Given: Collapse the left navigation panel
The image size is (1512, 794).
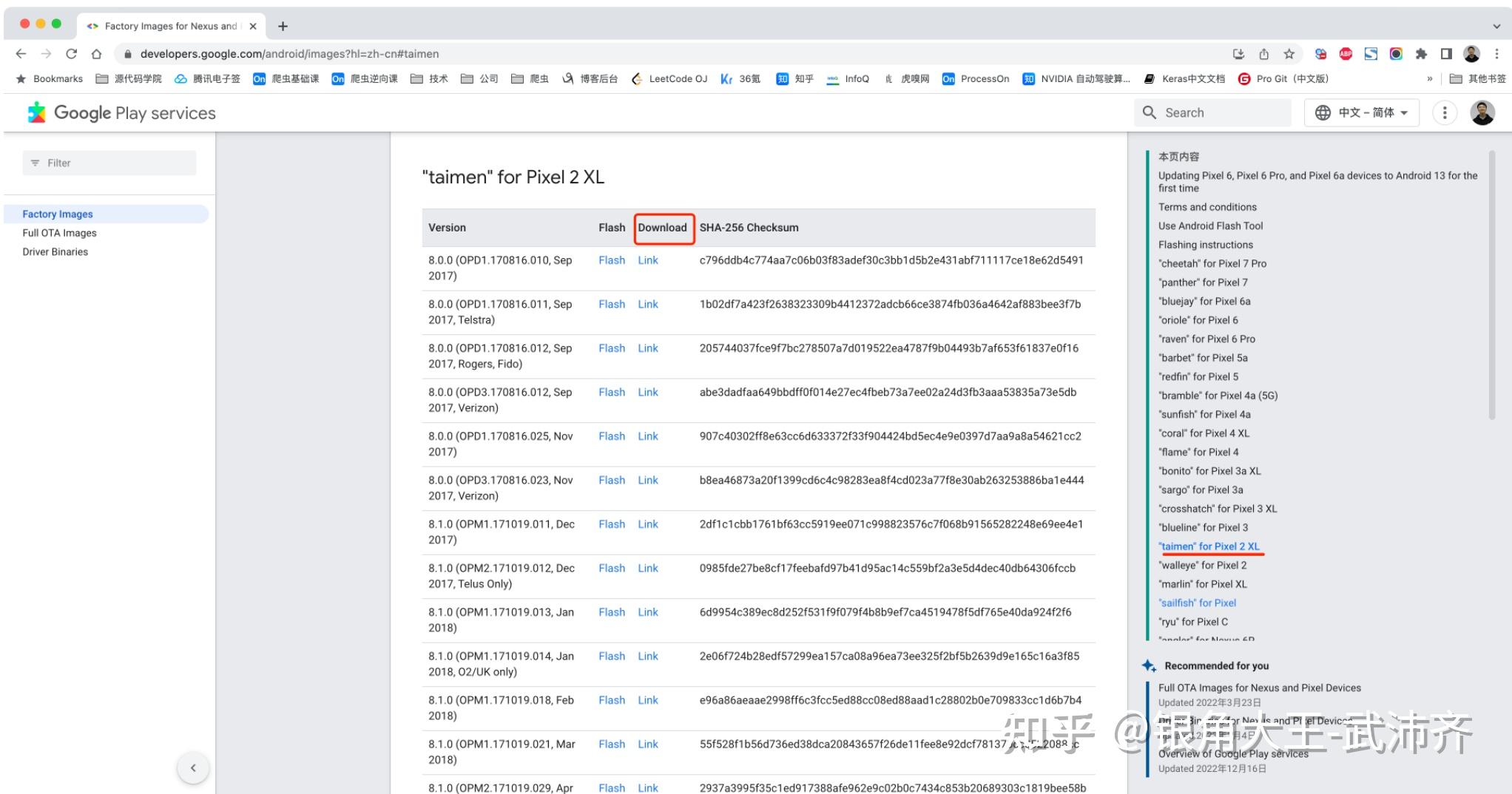Looking at the screenshot, I should (193, 767).
